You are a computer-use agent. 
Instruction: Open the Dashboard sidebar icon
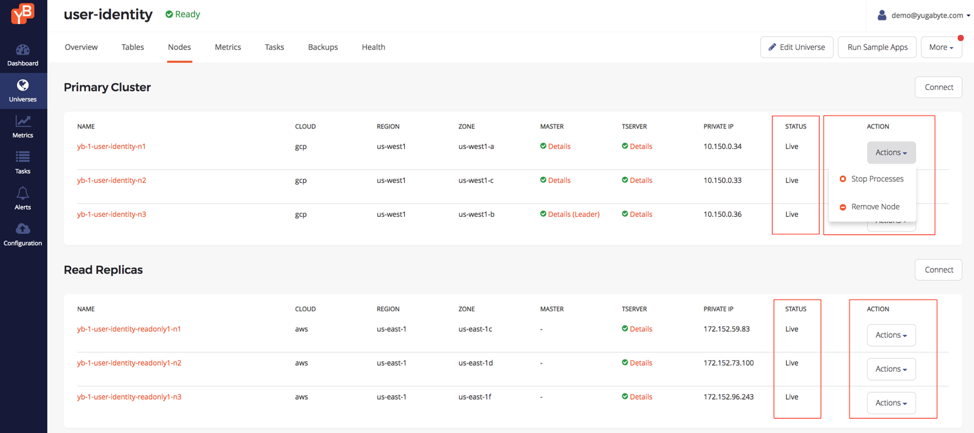click(22, 50)
